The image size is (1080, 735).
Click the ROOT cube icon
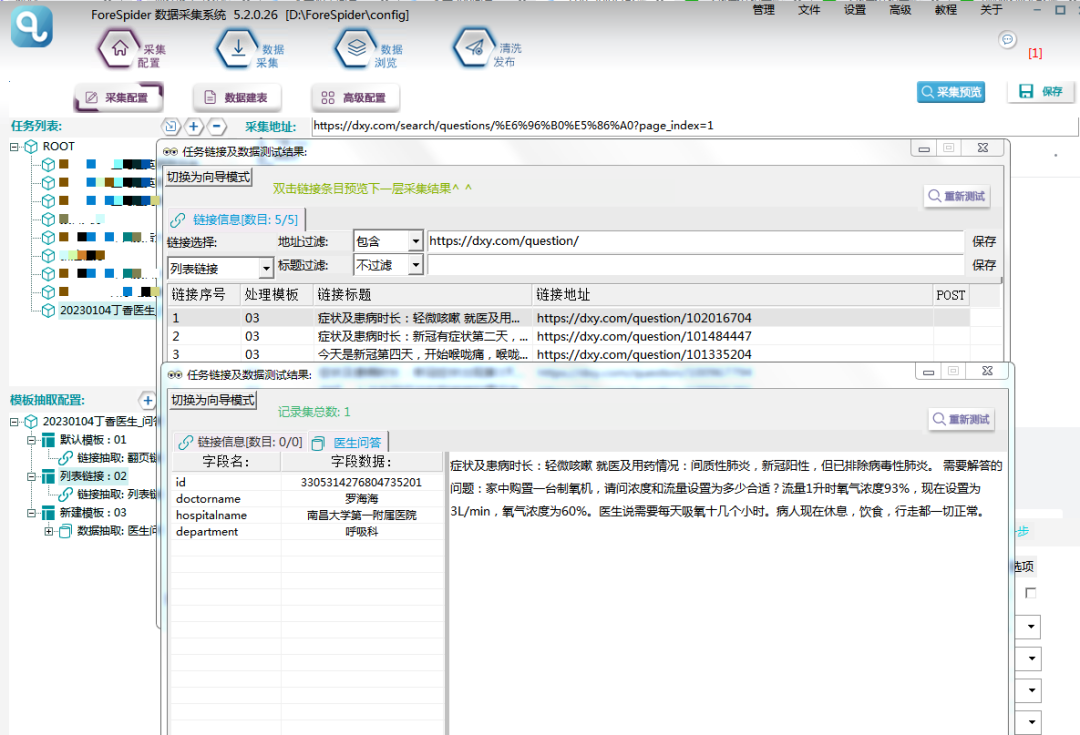pos(31,146)
